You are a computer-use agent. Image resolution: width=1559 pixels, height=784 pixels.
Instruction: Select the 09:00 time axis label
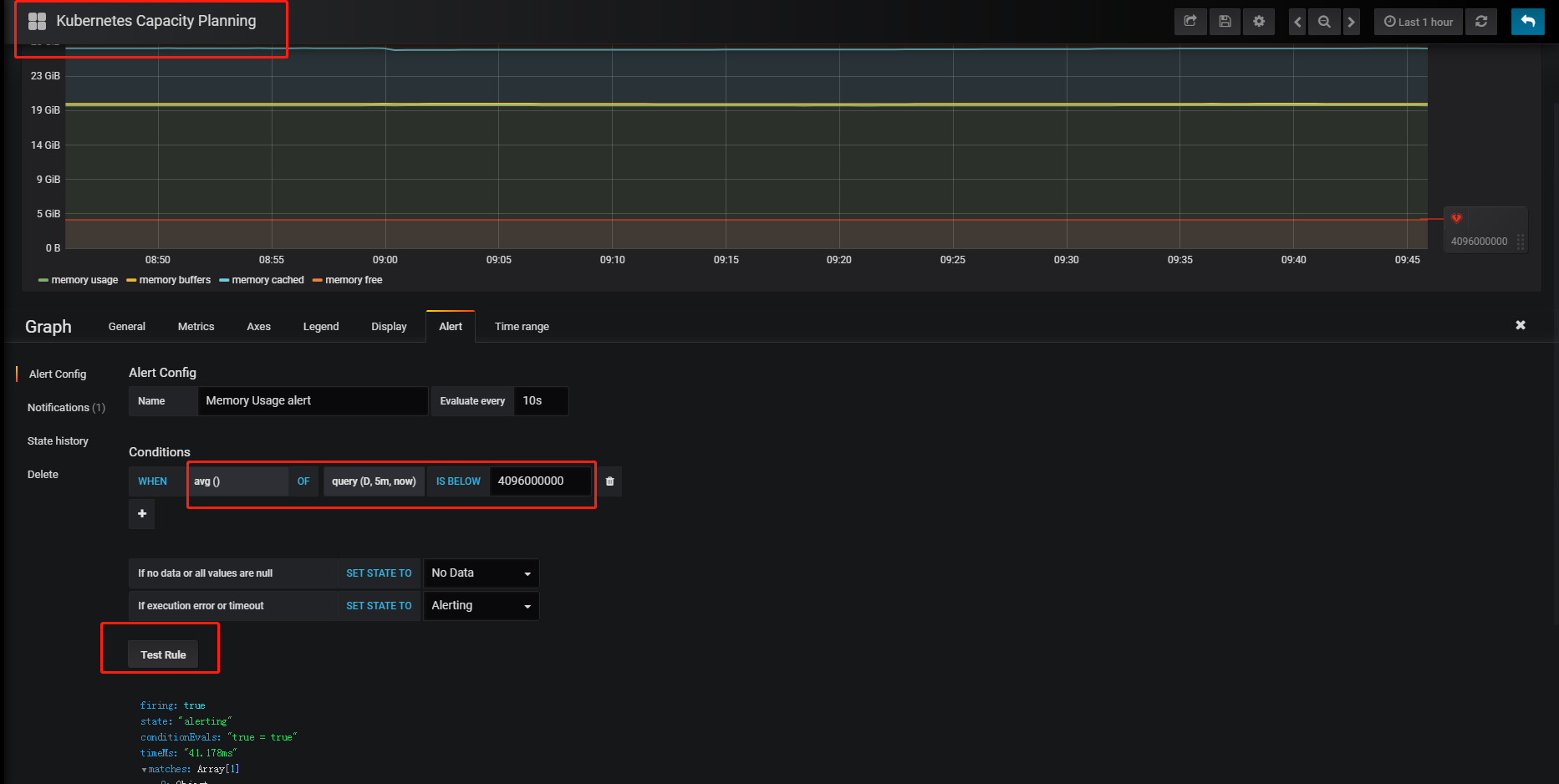click(x=385, y=260)
